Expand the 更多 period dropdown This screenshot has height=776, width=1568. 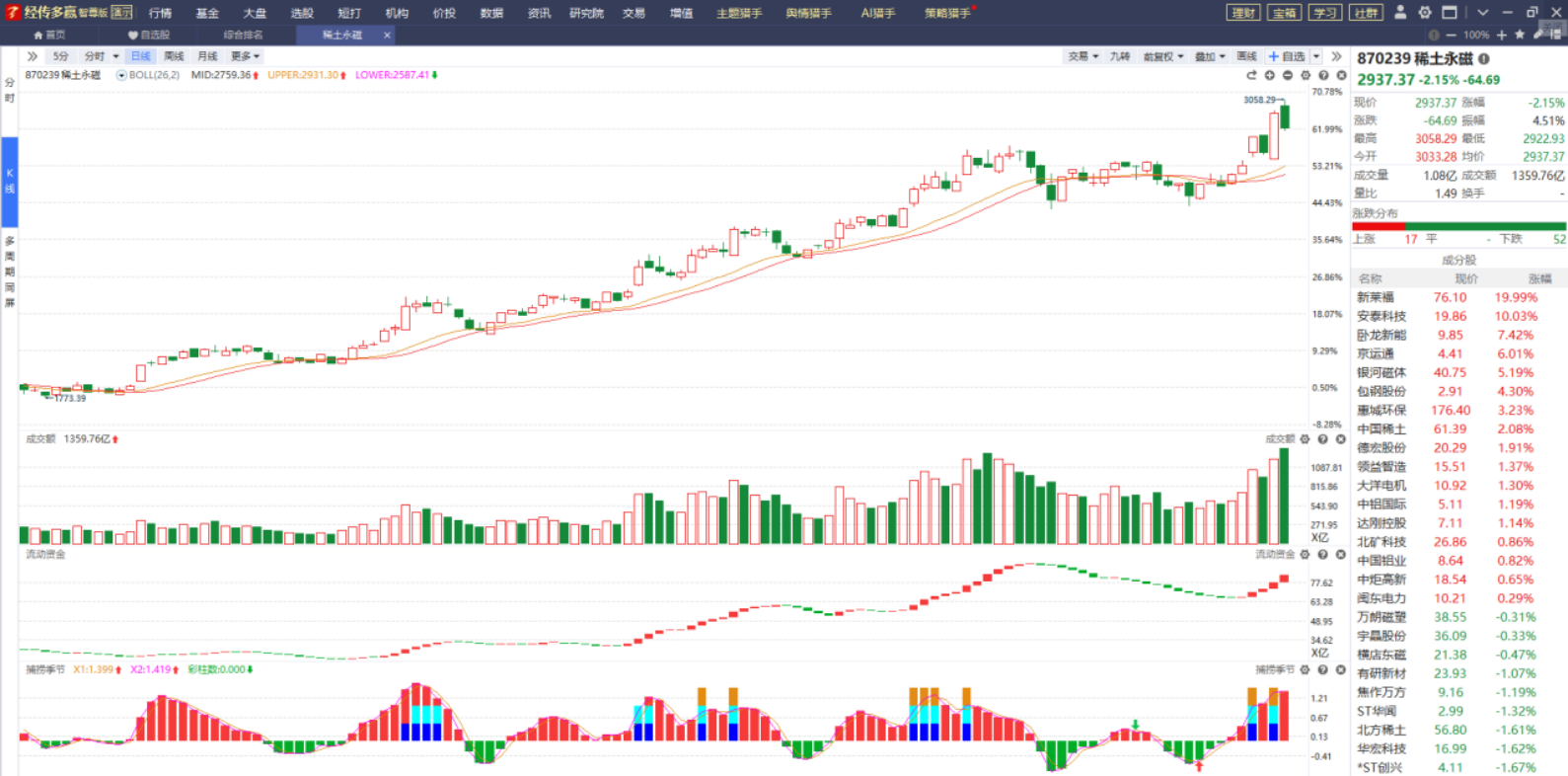[245, 56]
